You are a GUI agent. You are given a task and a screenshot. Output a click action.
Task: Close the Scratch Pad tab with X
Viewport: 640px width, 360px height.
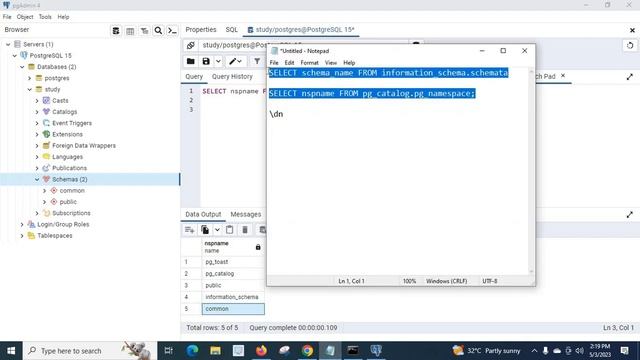pos(563,76)
